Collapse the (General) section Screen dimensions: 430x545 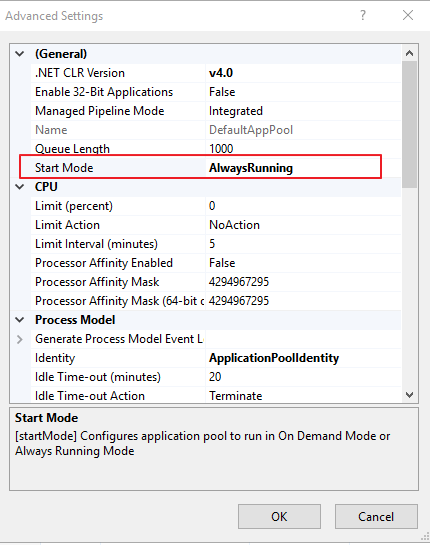tap(20, 54)
